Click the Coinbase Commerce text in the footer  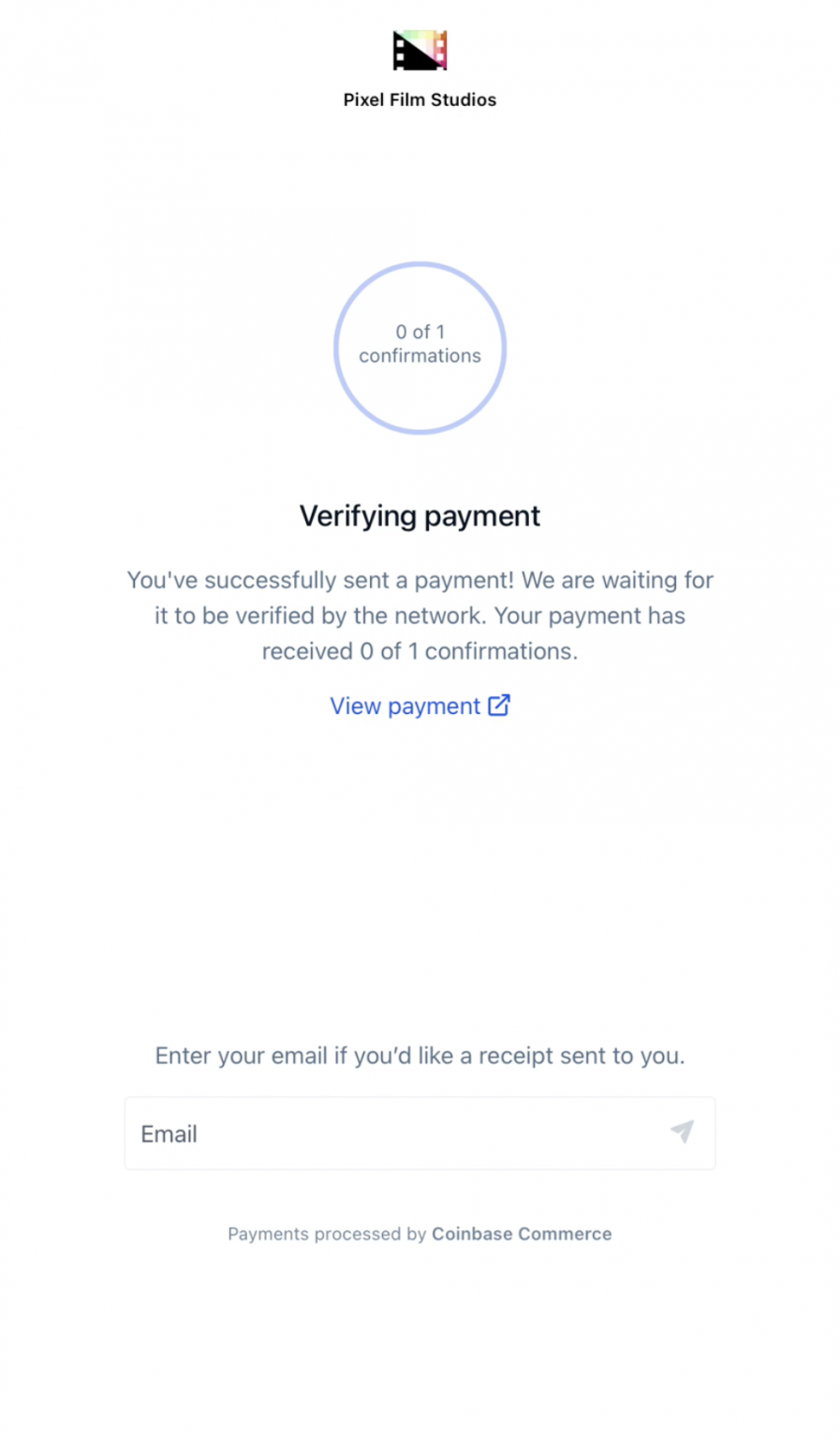(522, 1234)
